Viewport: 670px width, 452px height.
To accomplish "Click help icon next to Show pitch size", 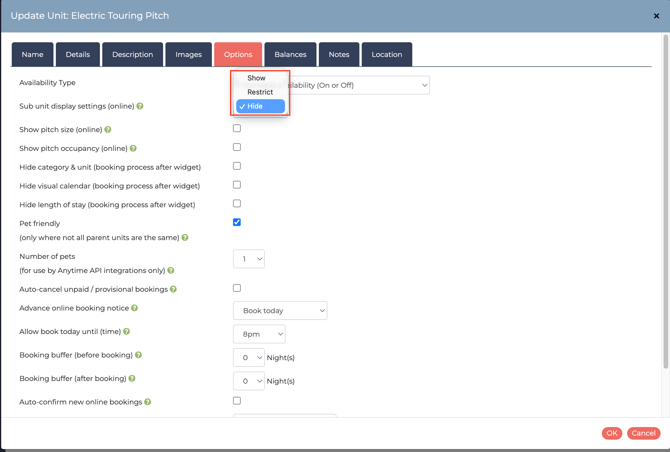I will pos(108,129).
